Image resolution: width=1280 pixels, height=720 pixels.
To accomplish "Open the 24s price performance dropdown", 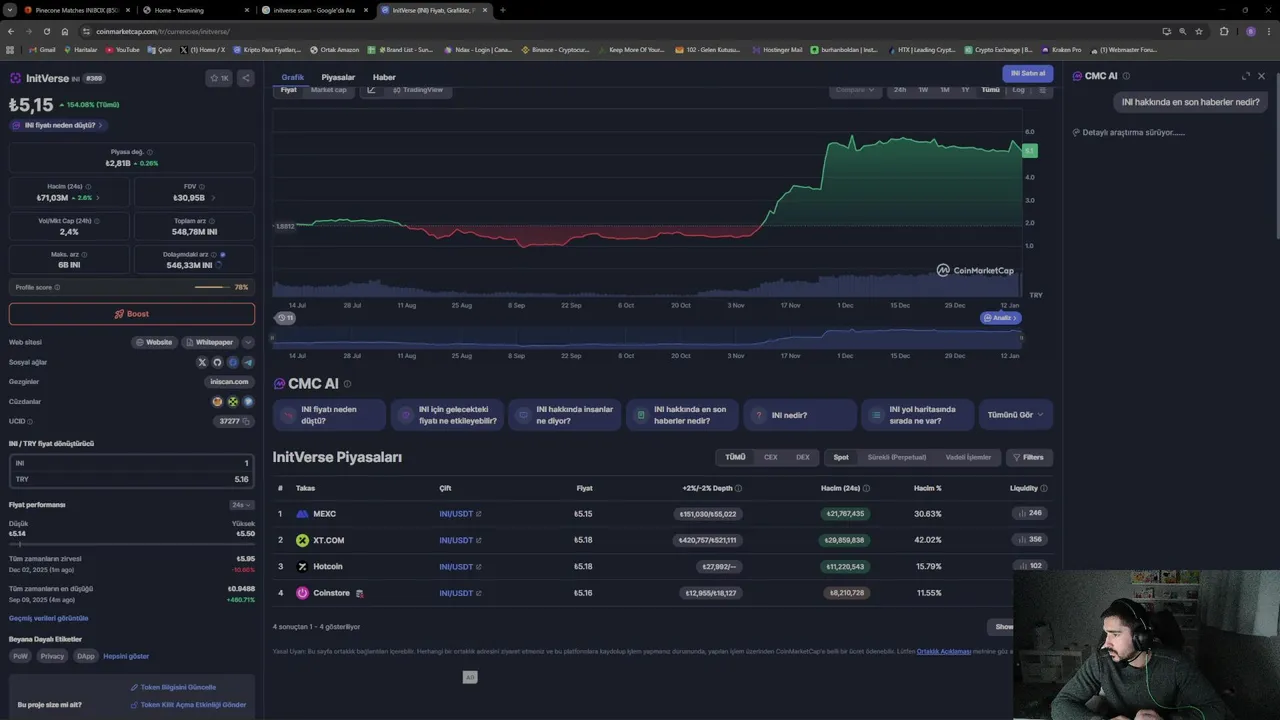I will pyautogui.click(x=242, y=505).
